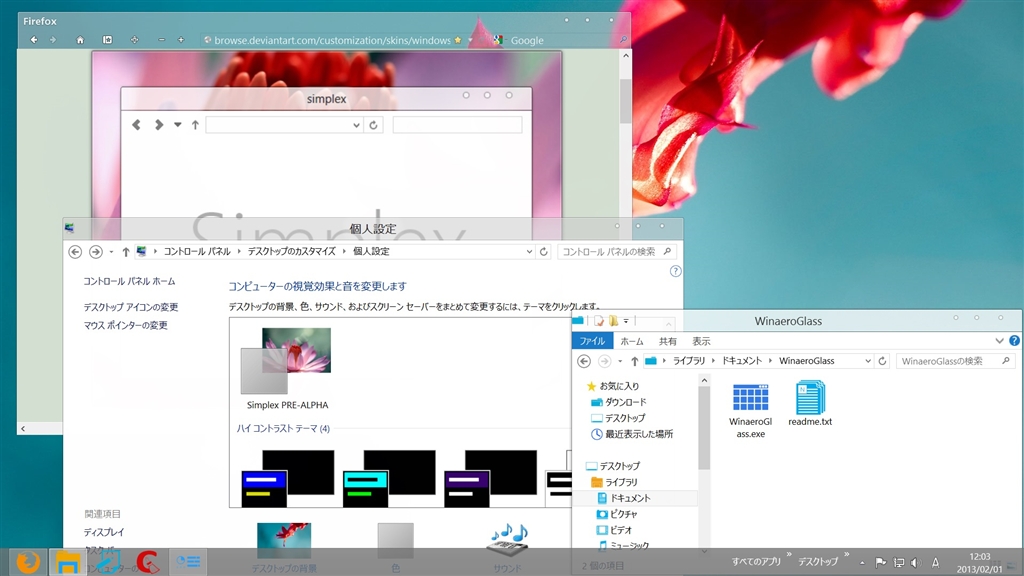This screenshot has width=1024, height=576.
Task: Switch to the 表示 ribbon tab
Action: pyautogui.click(x=701, y=341)
